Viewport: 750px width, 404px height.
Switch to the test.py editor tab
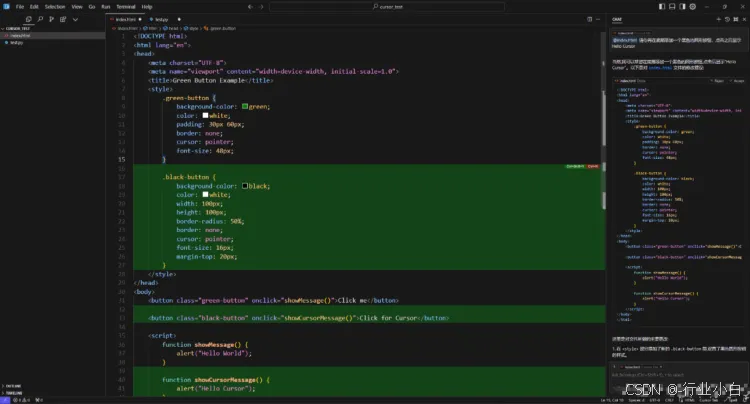click(159, 20)
